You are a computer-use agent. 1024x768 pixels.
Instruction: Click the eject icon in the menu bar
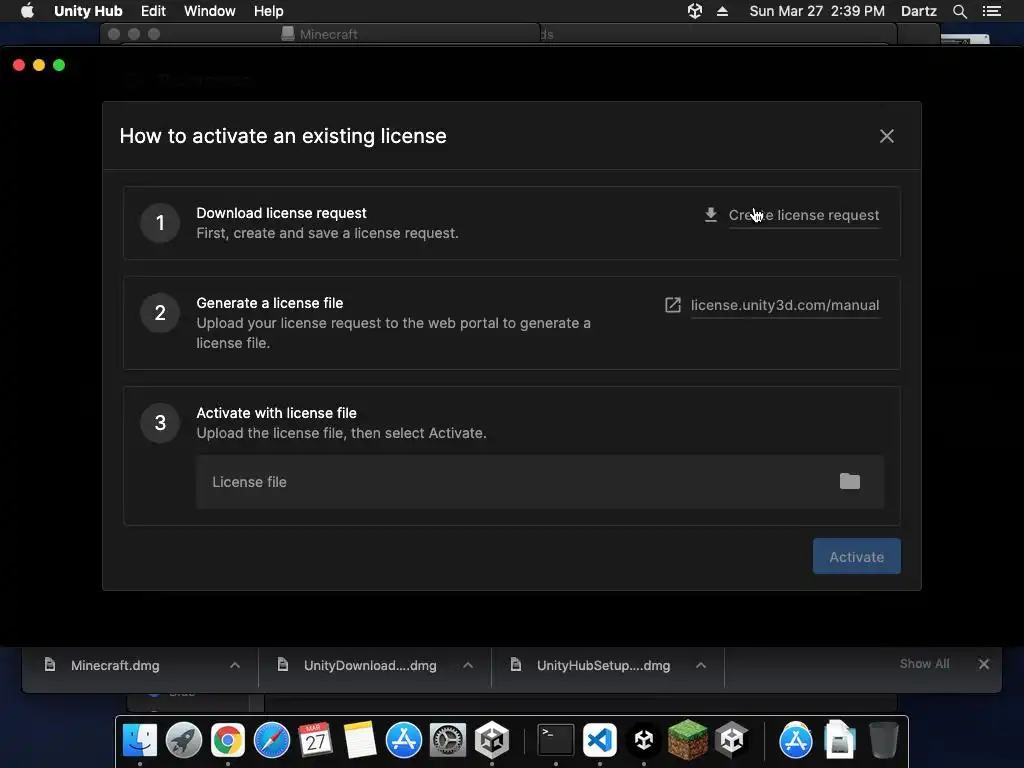[x=722, y=11]
